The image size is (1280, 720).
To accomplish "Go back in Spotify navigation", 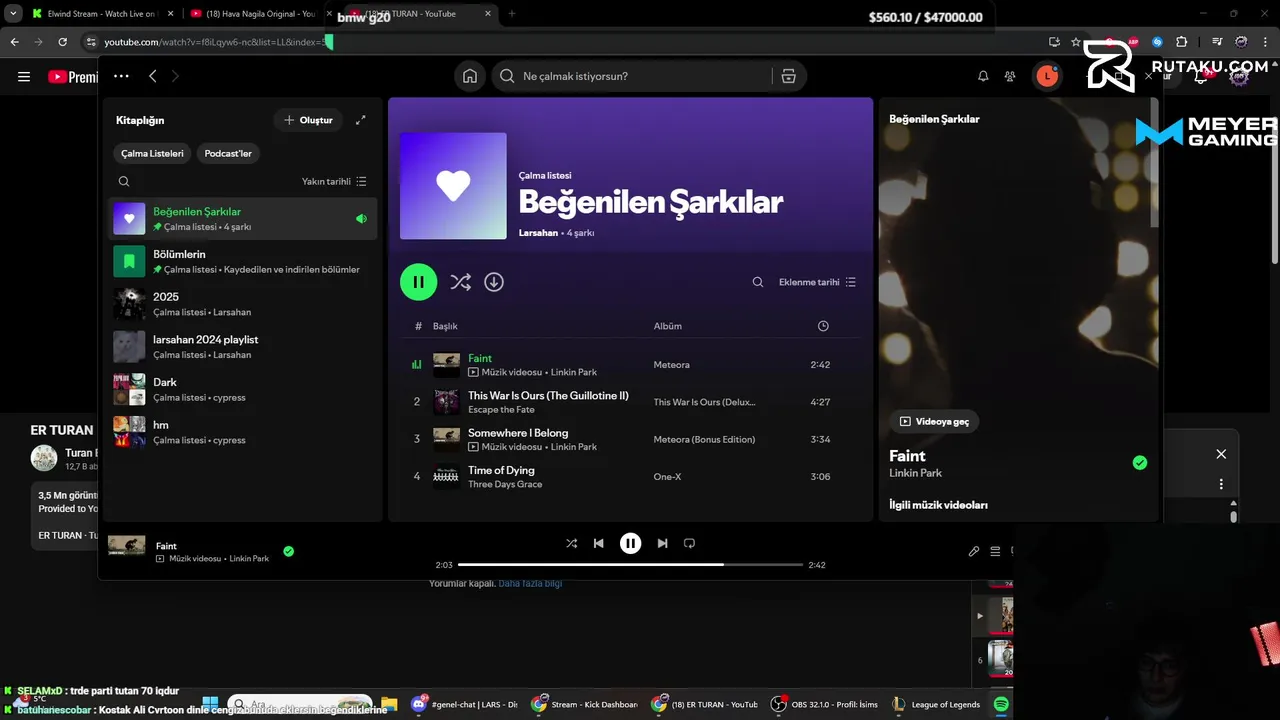I will point(153,76).
